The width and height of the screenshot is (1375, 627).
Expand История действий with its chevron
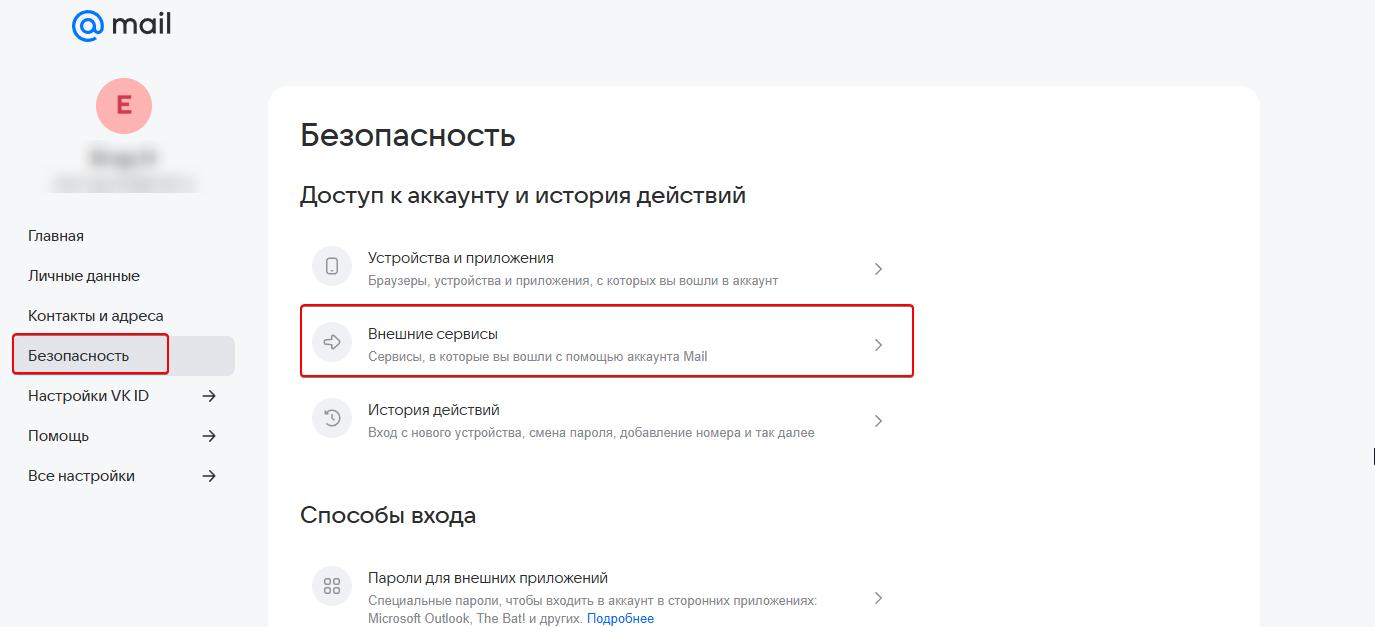pyautogui.click(x=878, y=421)
